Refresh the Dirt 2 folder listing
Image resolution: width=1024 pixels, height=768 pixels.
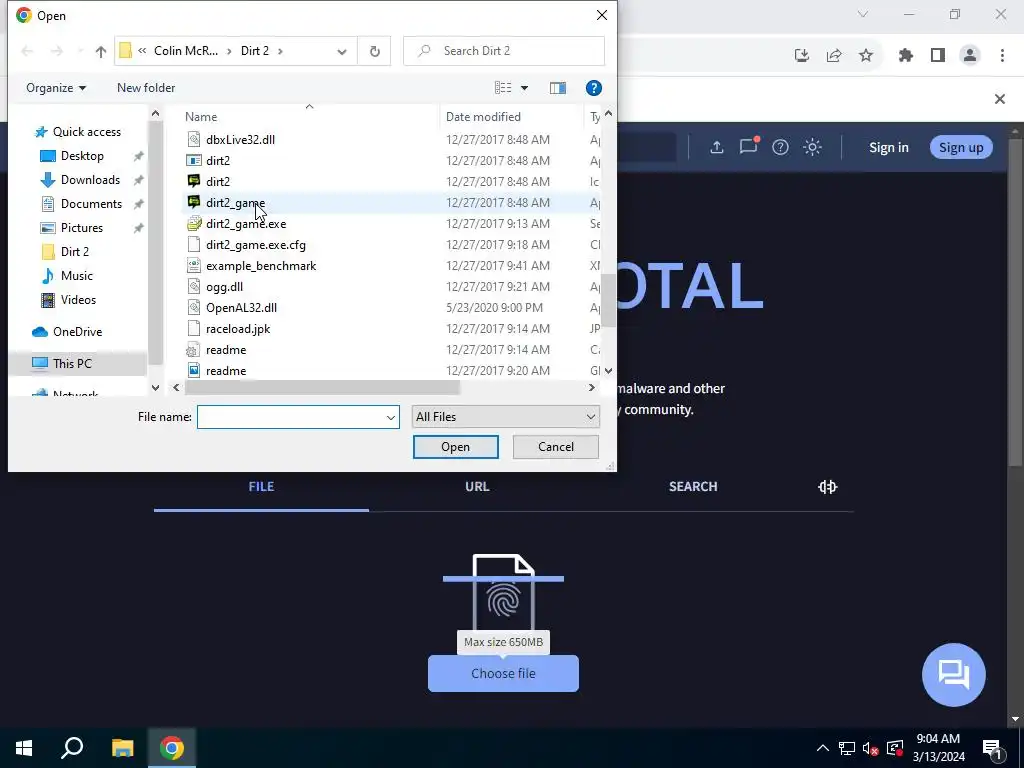[x=374, y=51]
